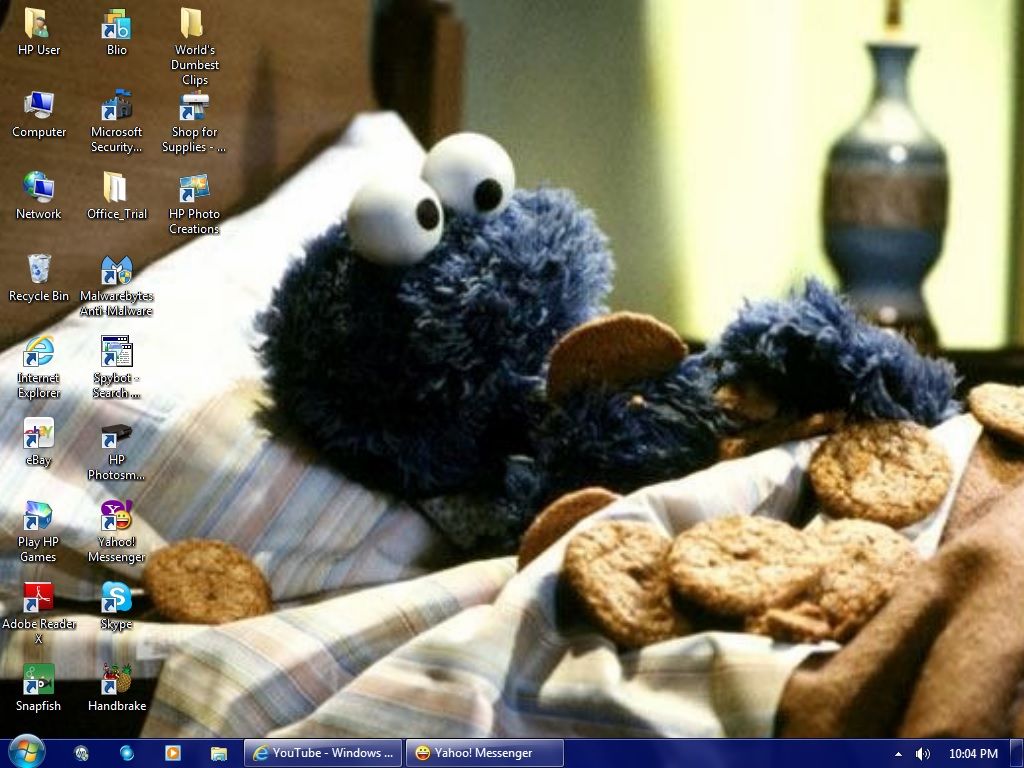Open the Computer desktop icon
This screenshot has height=768, width=1024.
(39, 114)
